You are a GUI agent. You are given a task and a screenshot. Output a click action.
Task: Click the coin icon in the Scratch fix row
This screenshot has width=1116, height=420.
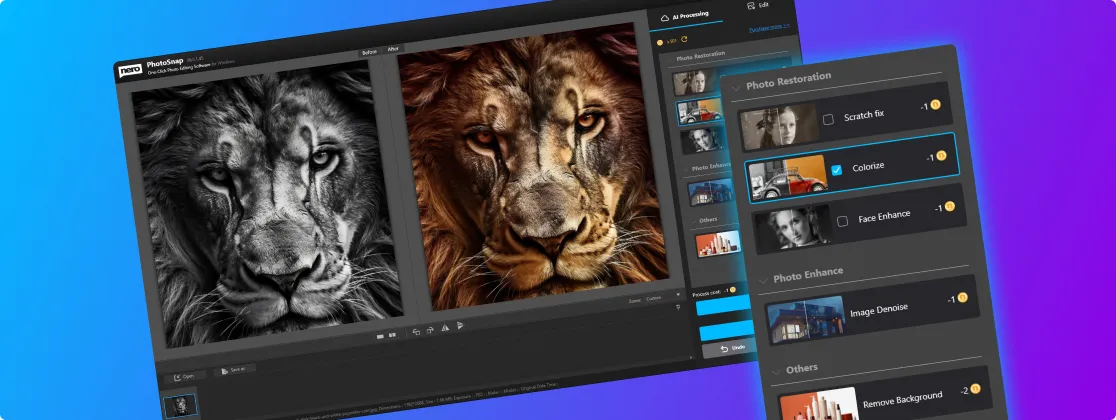(935, 105)
